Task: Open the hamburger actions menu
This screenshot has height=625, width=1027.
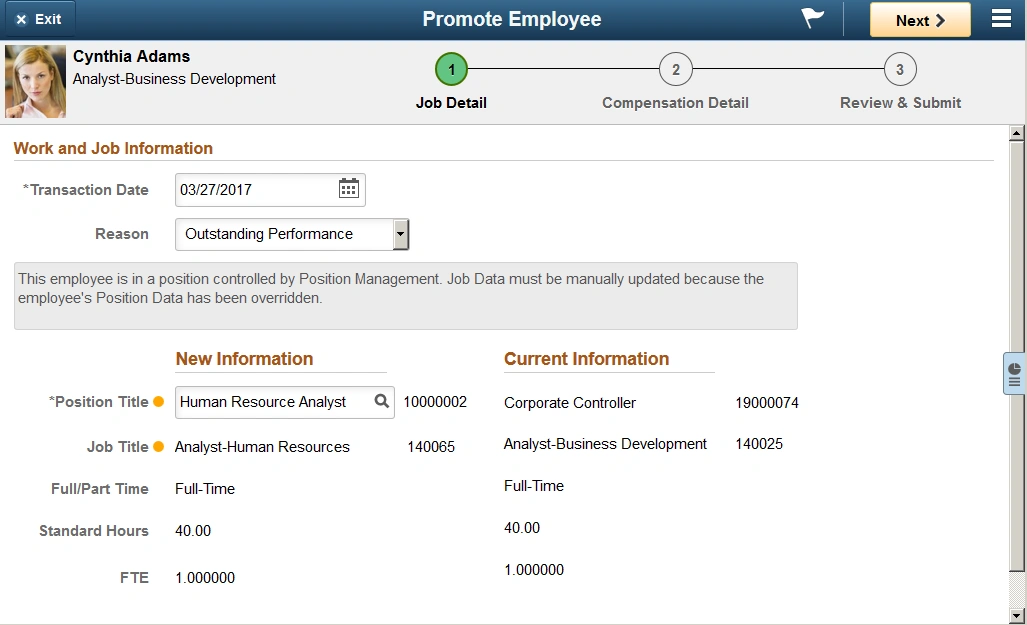Action: click(1001, 19)
